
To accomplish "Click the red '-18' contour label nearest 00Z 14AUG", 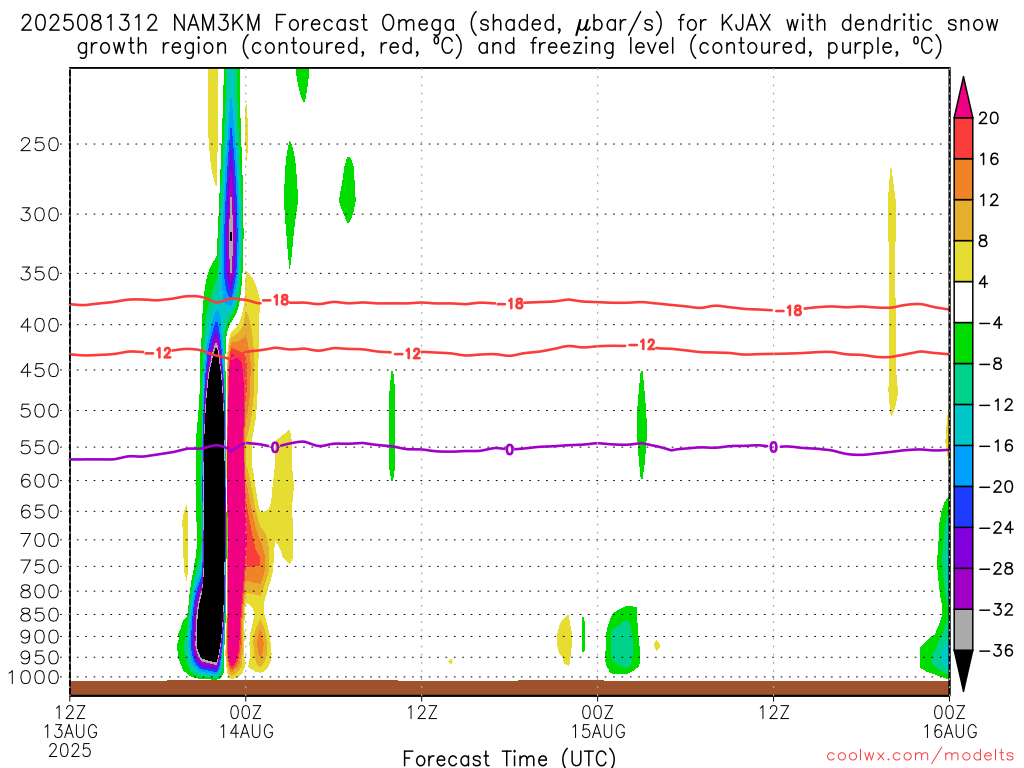I will (x=276, y=300).
